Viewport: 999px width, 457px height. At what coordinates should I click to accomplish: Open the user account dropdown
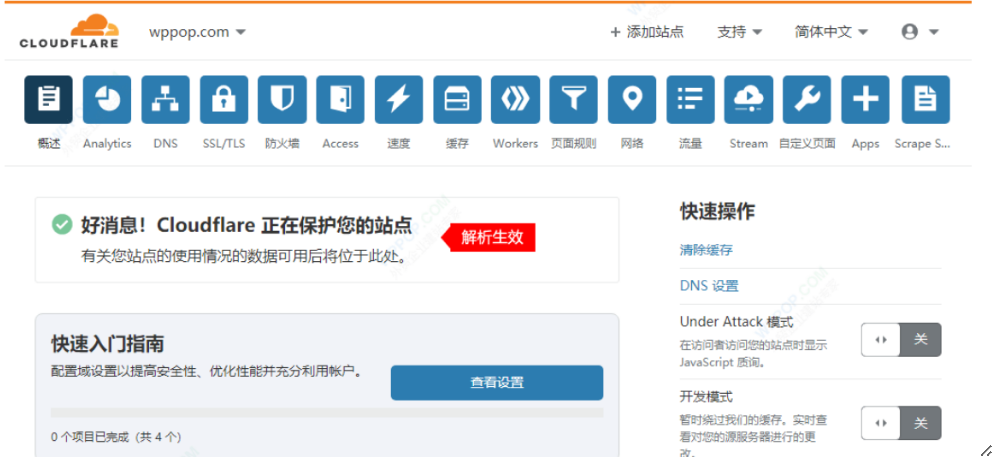tap(919, 32)
